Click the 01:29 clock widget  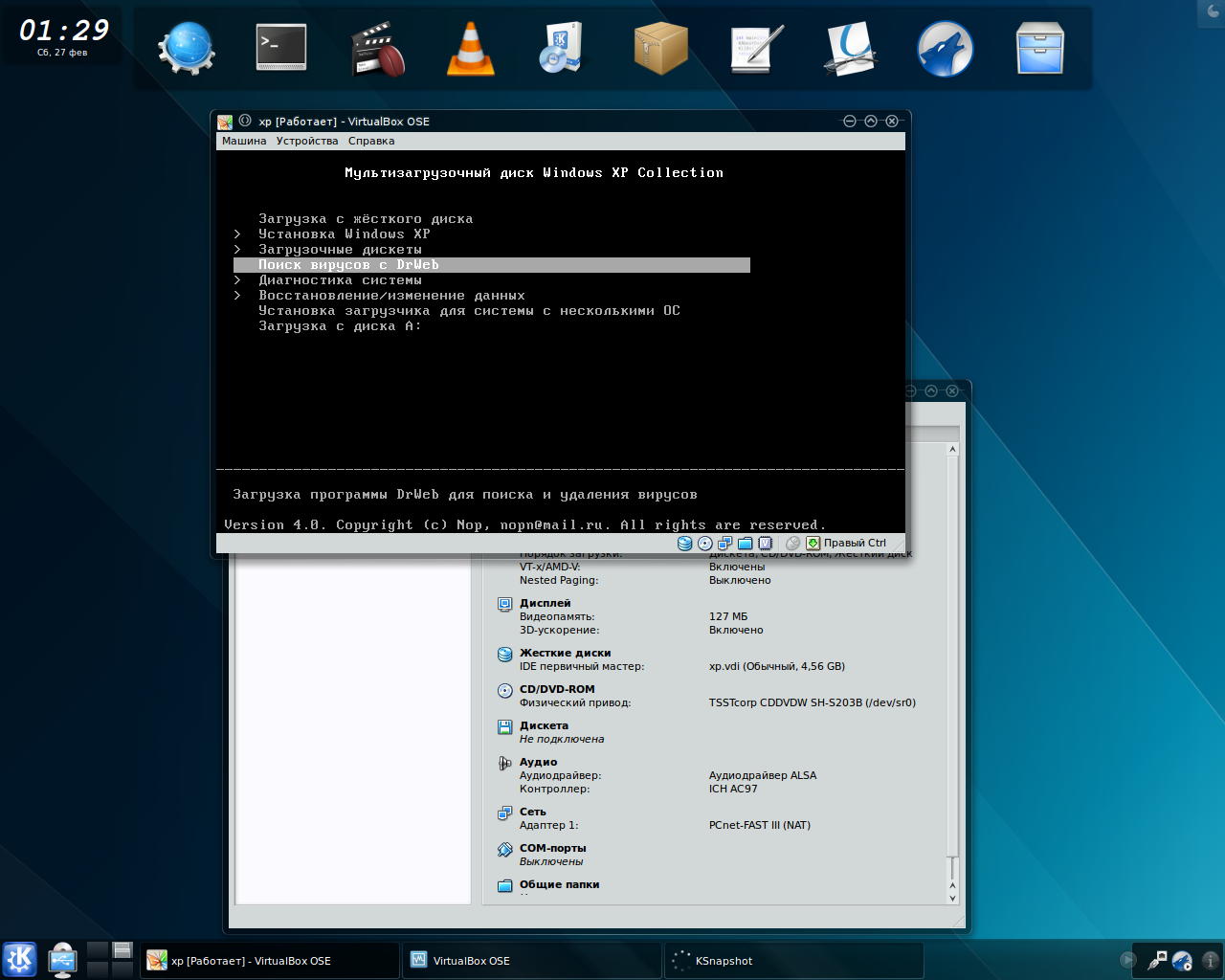(x=63, y=37)
